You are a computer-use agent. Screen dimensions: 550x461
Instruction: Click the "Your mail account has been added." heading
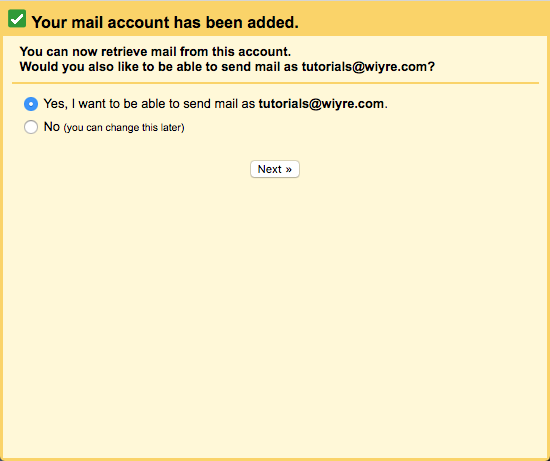pyautogui.click(x=165, y=22)
